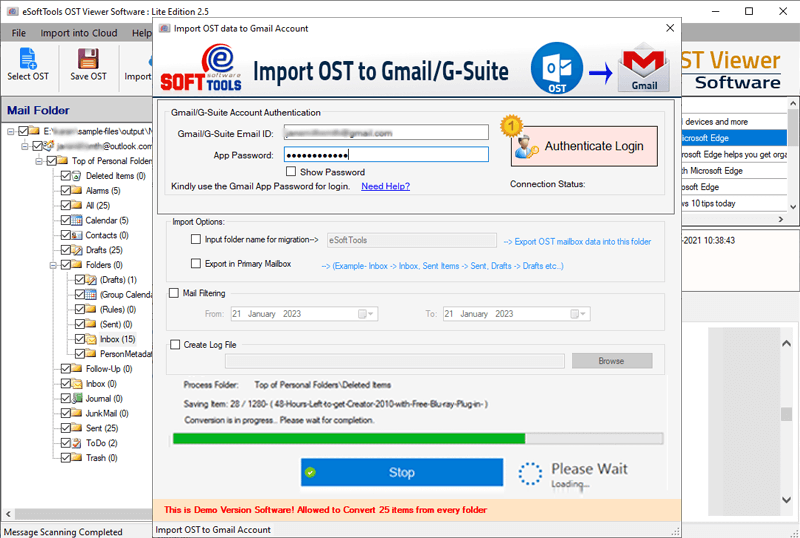
Task: Click the message list scroll down arrow
Action: [x=793, y=207]
